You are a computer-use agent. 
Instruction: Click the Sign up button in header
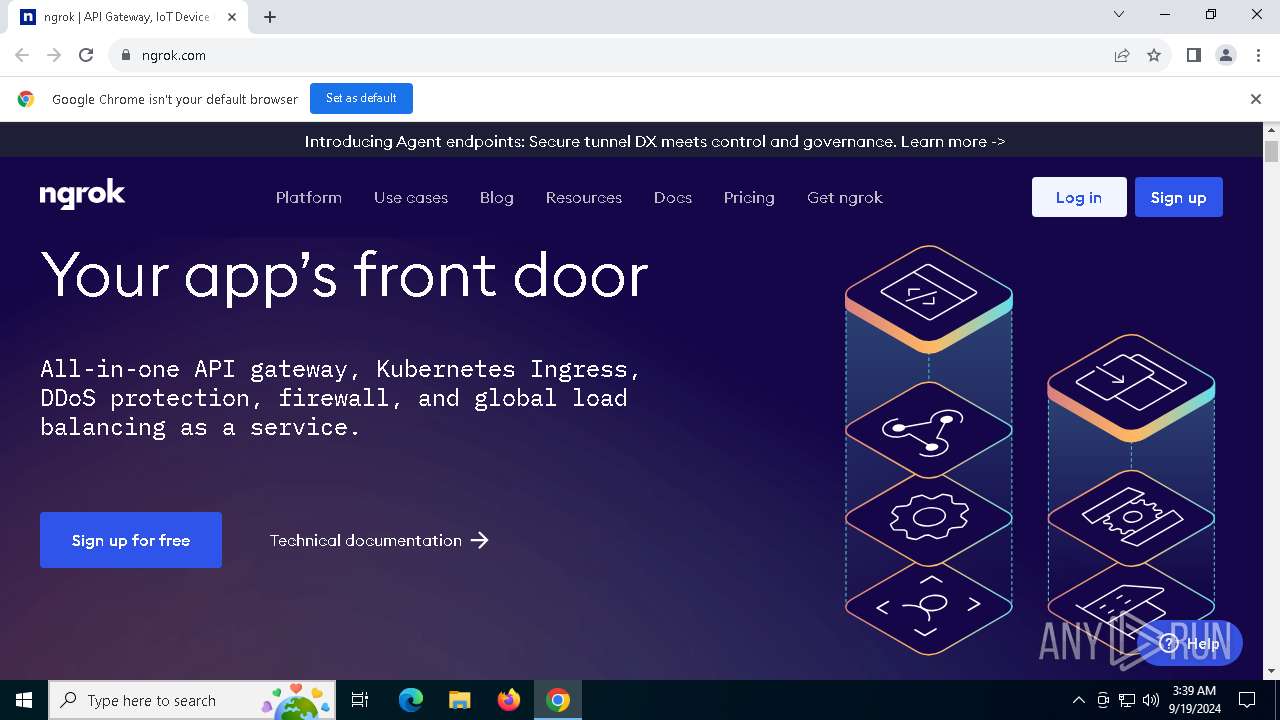pos(1179,197)
